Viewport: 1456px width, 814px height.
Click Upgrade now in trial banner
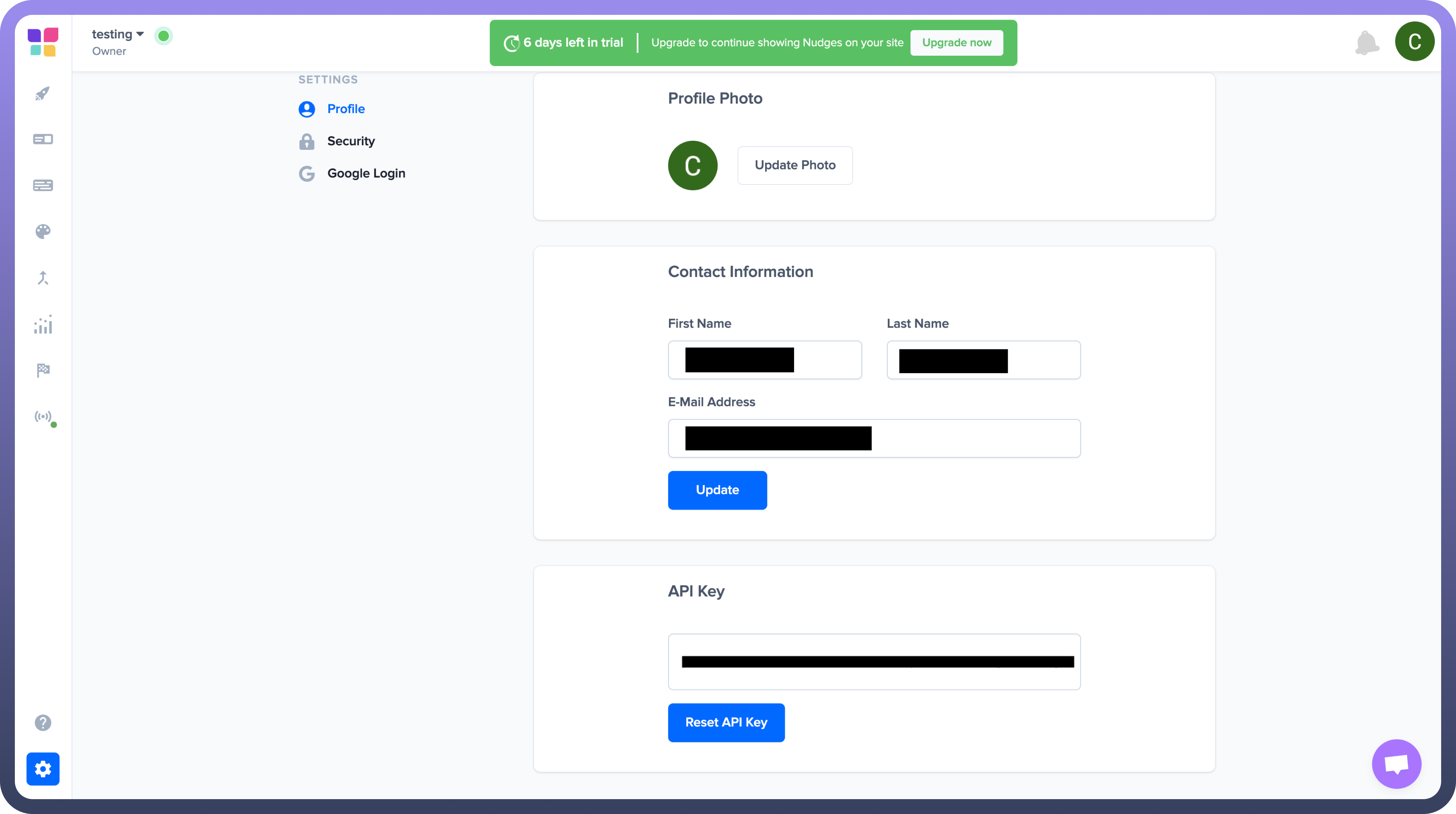(956, 43)
